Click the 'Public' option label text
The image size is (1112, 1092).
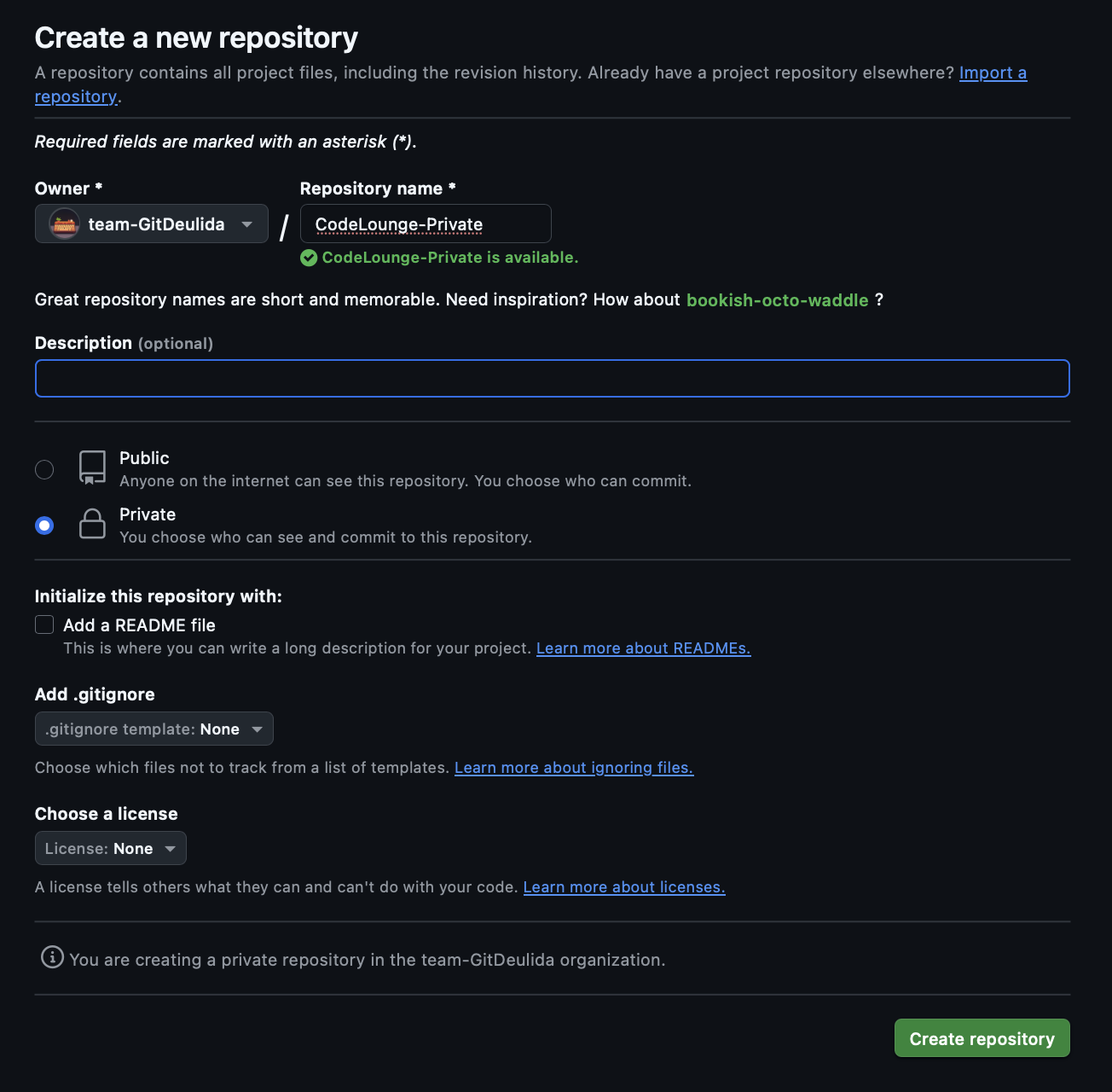144,458
